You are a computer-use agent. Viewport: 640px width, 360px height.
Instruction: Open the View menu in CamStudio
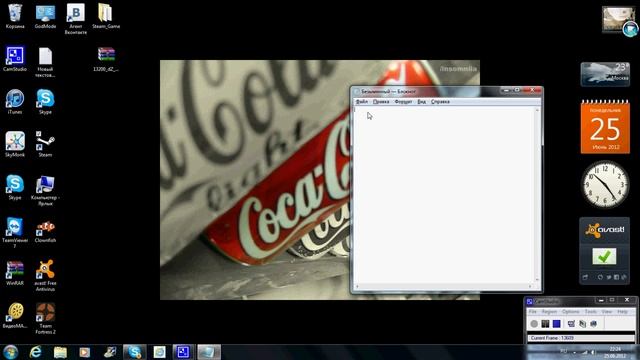607,312
